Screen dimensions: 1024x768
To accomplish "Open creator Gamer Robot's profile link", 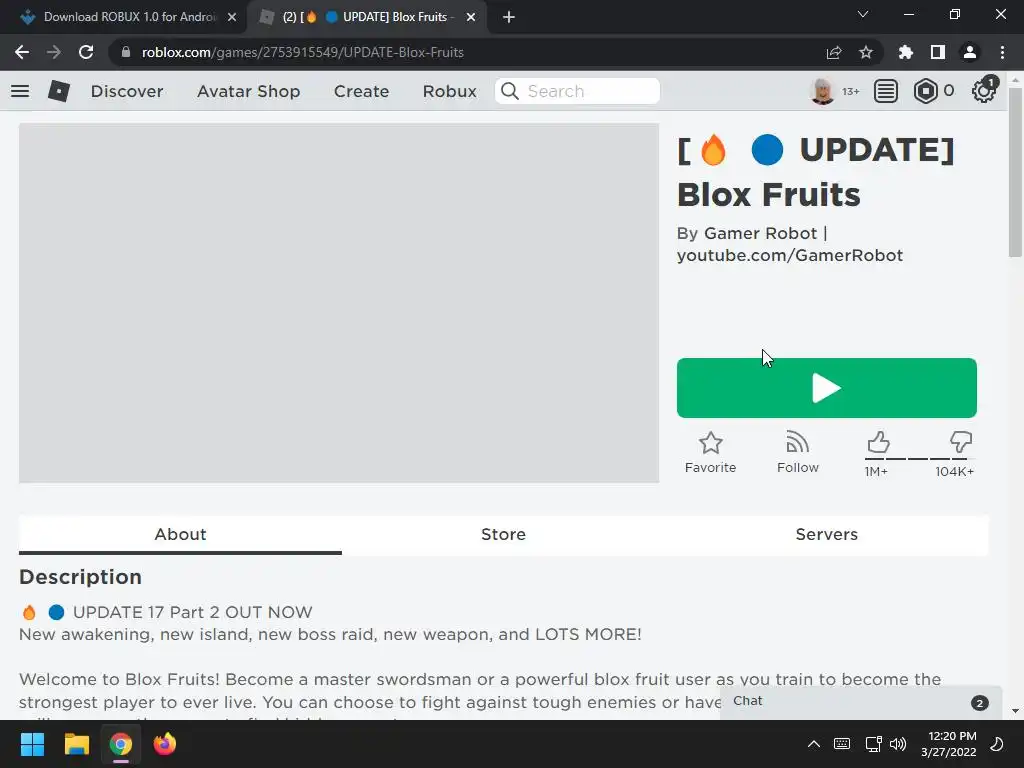I will click(790, 244).
